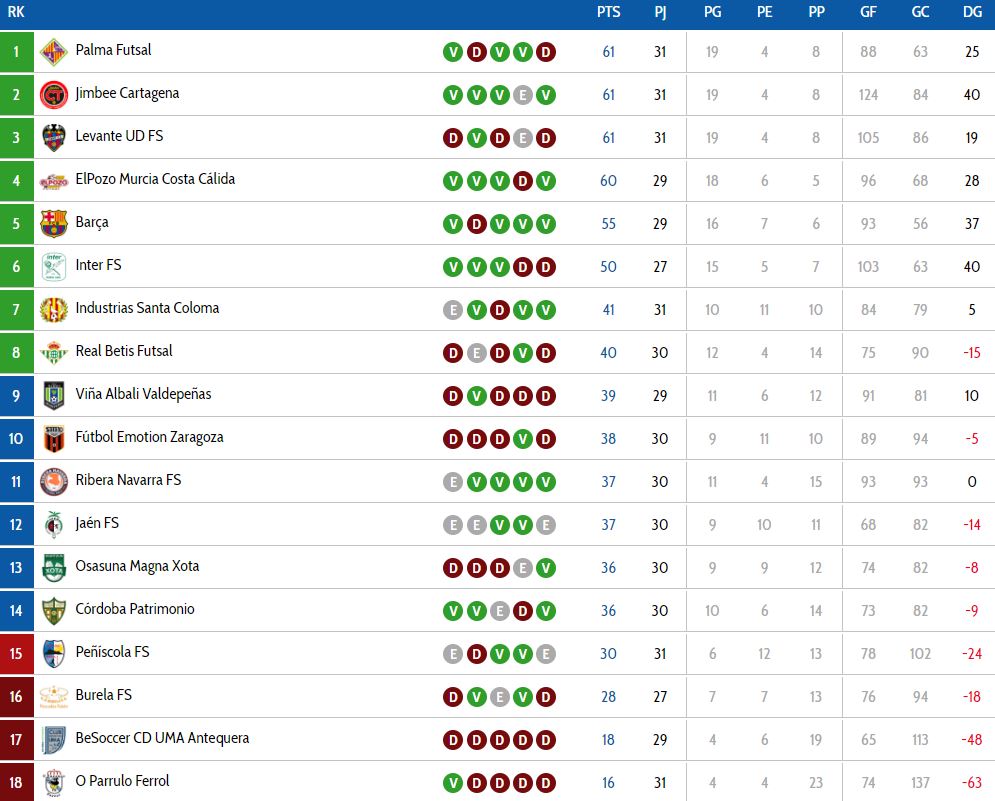
Task: Click the dark red rank 18 badge
Action: coord(16,782)
